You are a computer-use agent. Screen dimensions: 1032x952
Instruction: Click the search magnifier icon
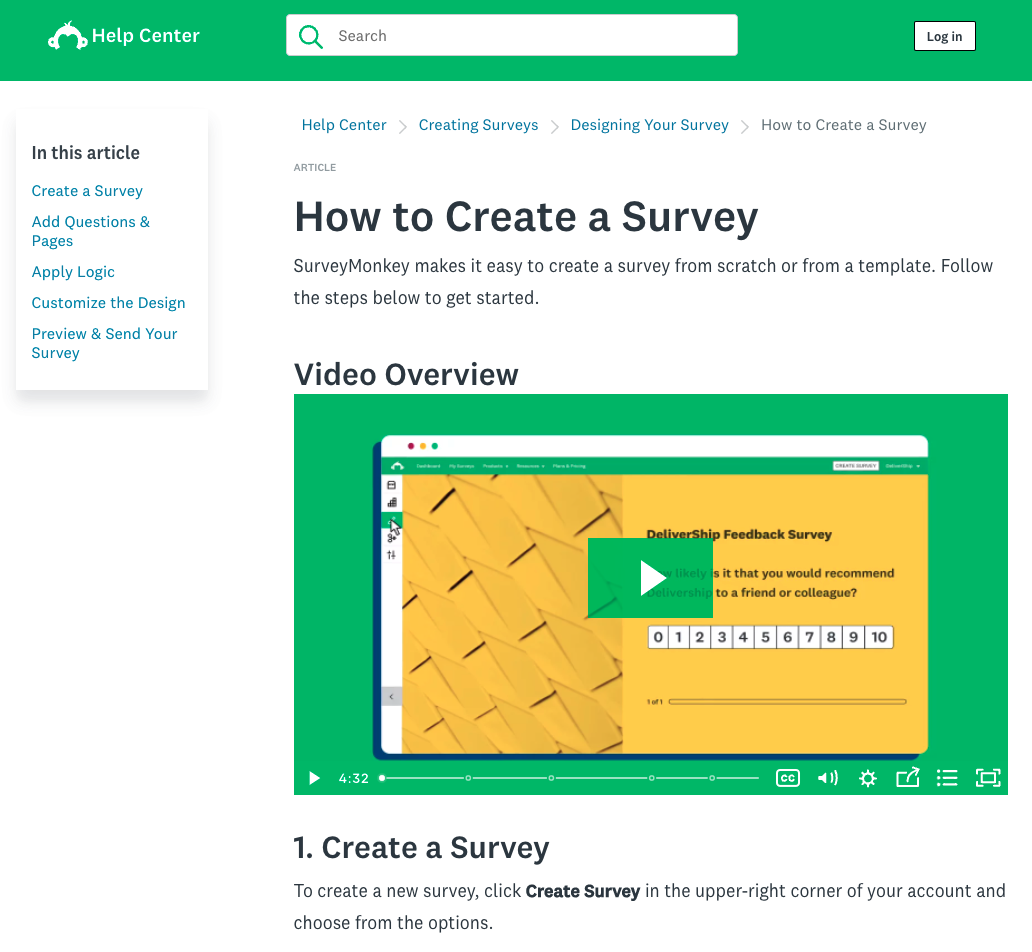pos(311,36)
